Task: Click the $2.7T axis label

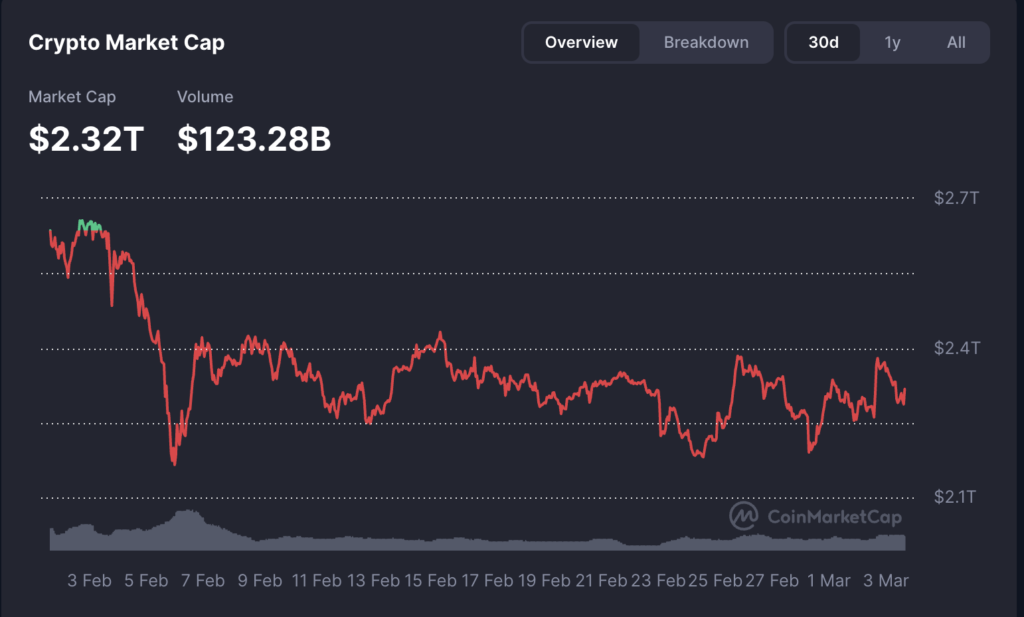Action: click(956, 198)
